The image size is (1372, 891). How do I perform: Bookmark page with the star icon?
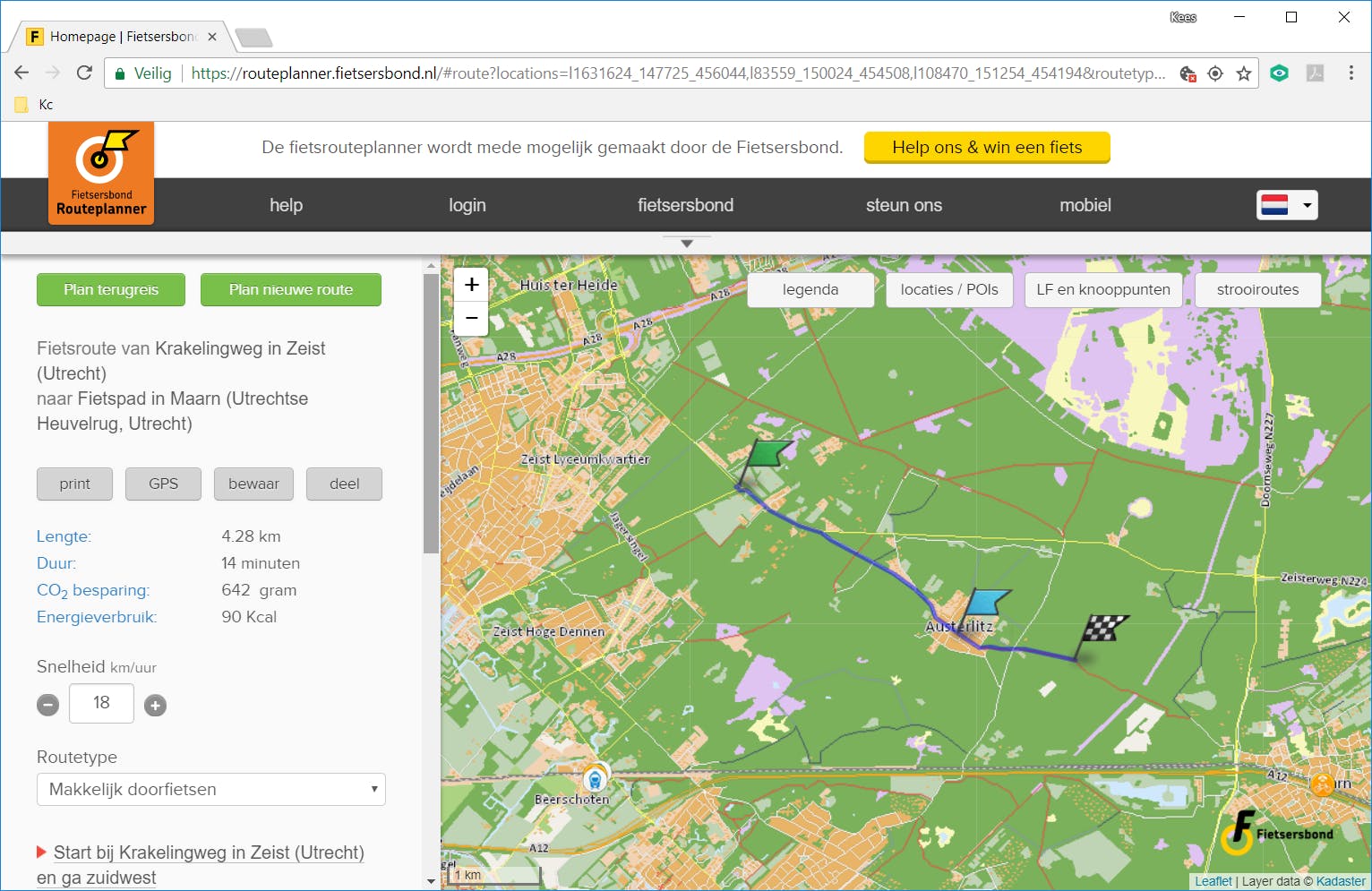pyautogui.click(x=1243, y=73)
